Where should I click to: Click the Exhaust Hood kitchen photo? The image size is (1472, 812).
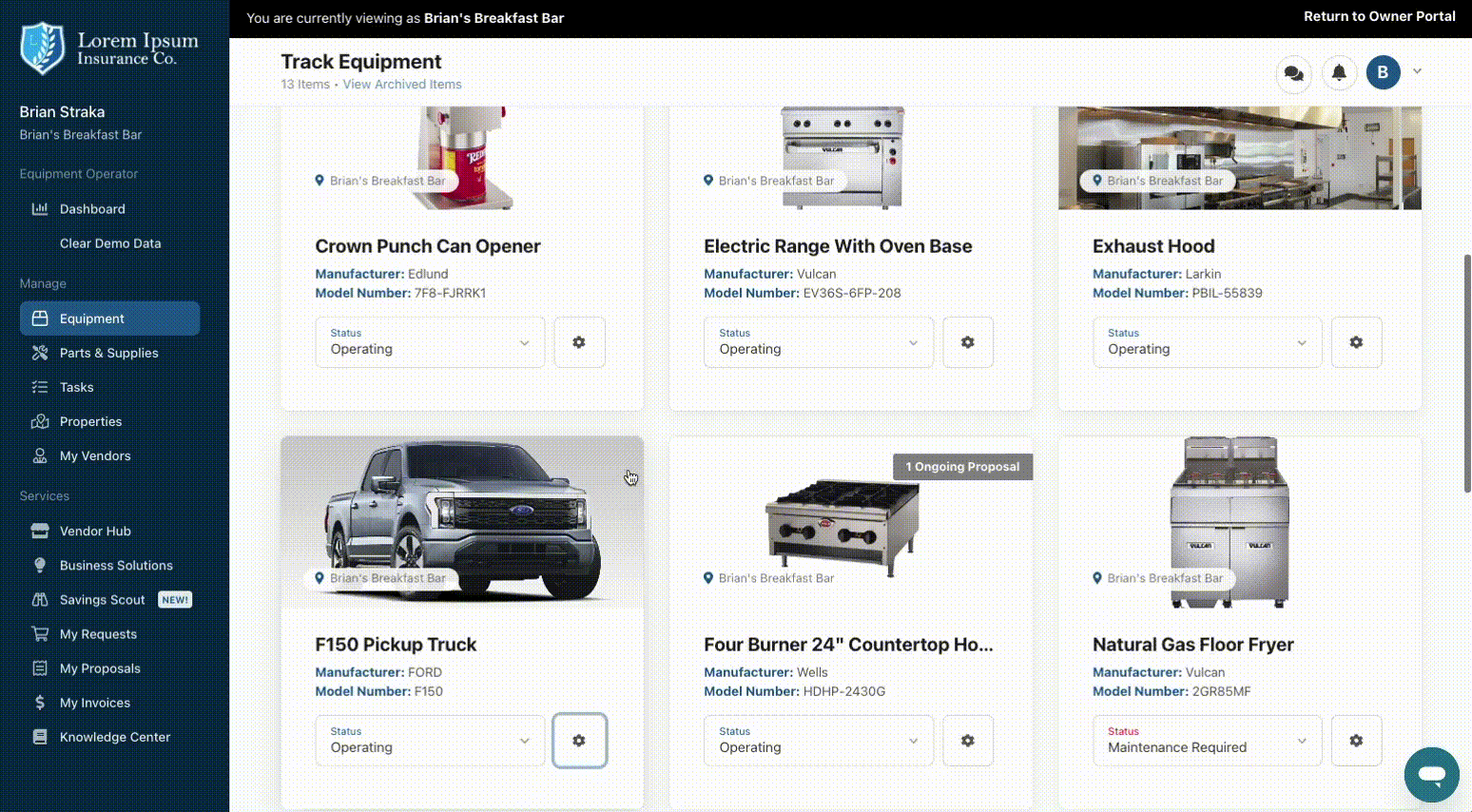[1240, 158]
